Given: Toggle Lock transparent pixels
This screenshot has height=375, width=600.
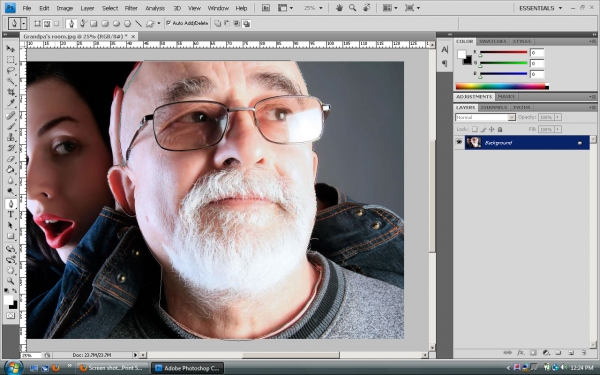Looking at the screenshot, I should coord(474,129).
